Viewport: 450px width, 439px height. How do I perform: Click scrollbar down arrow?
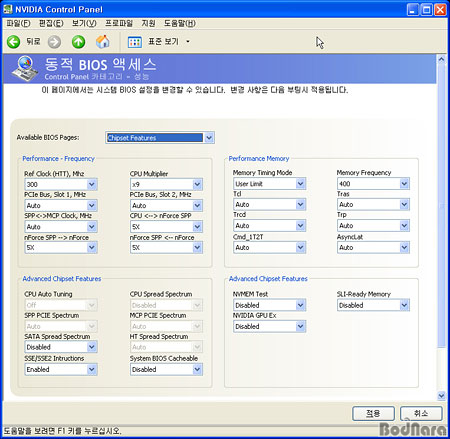click(441, 396)
